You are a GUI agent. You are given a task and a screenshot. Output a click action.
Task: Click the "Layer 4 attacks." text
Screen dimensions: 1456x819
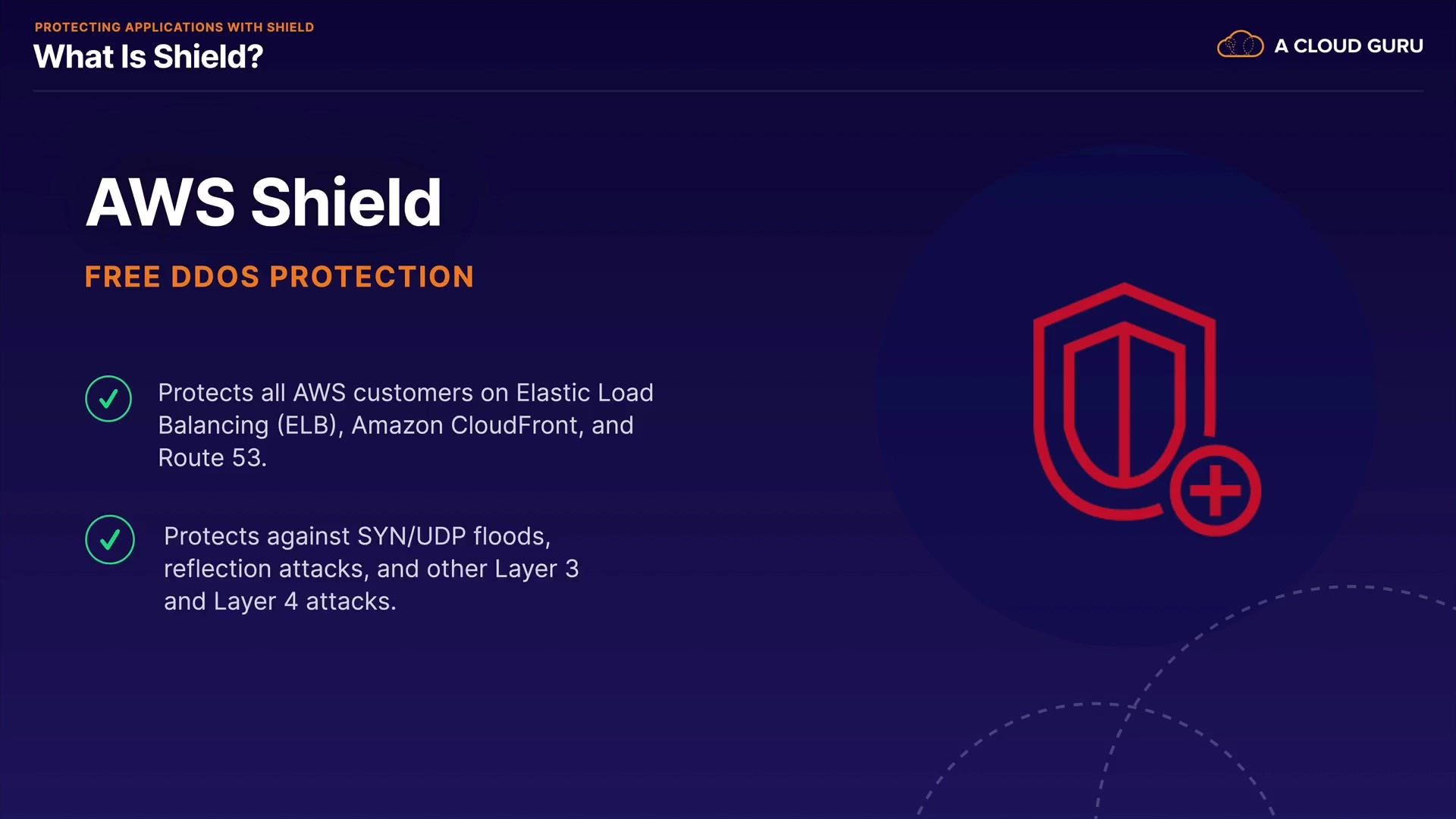click(x=305, y=601)
